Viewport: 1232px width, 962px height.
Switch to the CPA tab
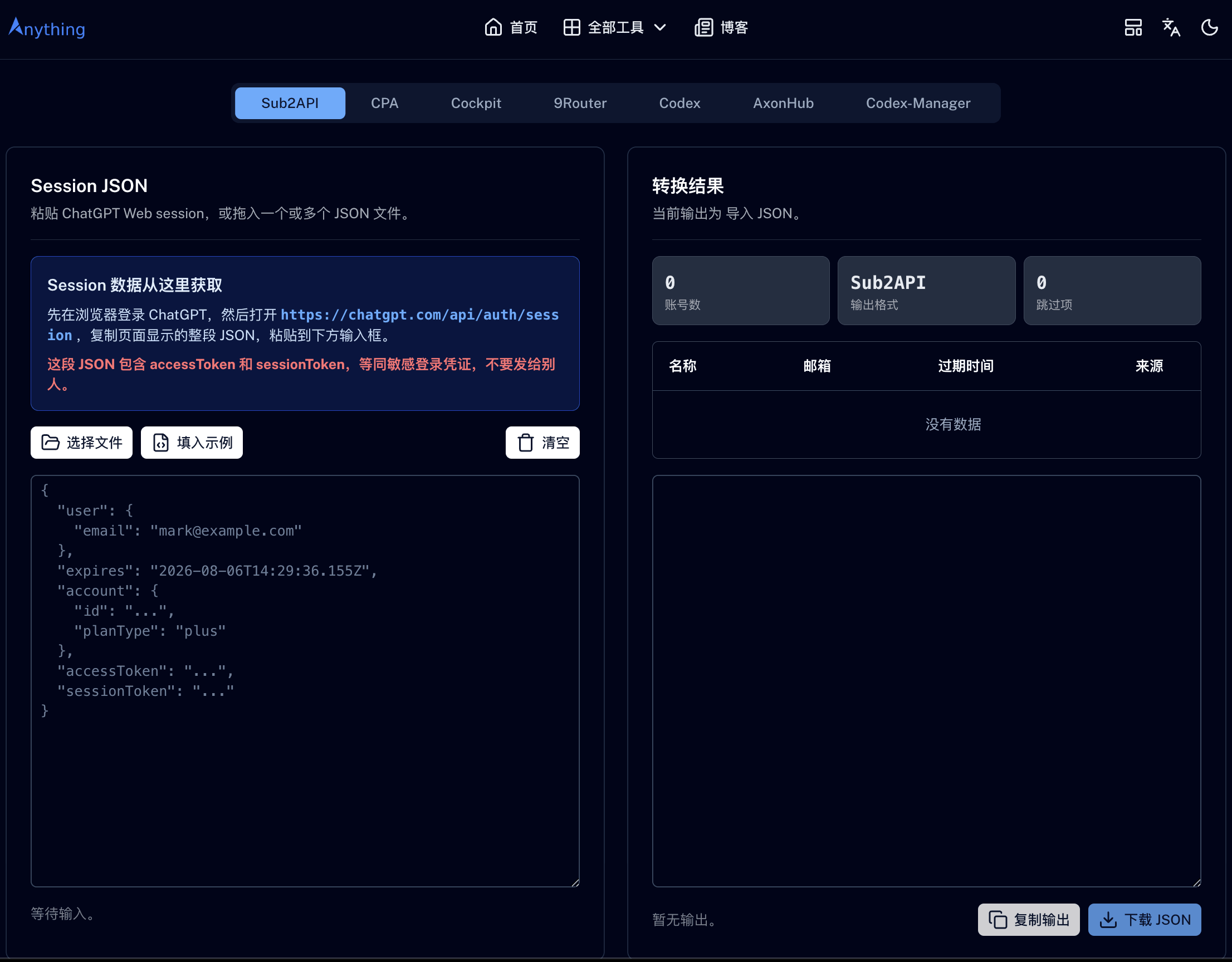[x=385, y=103]
